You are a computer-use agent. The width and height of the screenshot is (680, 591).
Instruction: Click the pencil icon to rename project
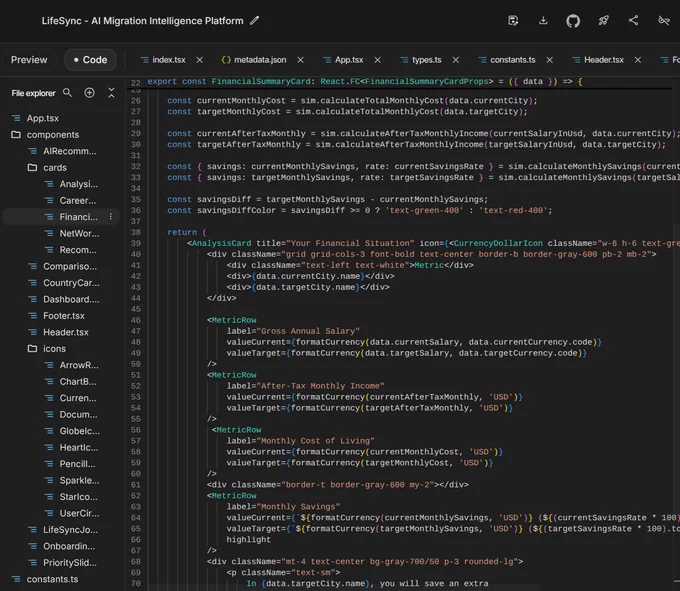click(255, 21)
